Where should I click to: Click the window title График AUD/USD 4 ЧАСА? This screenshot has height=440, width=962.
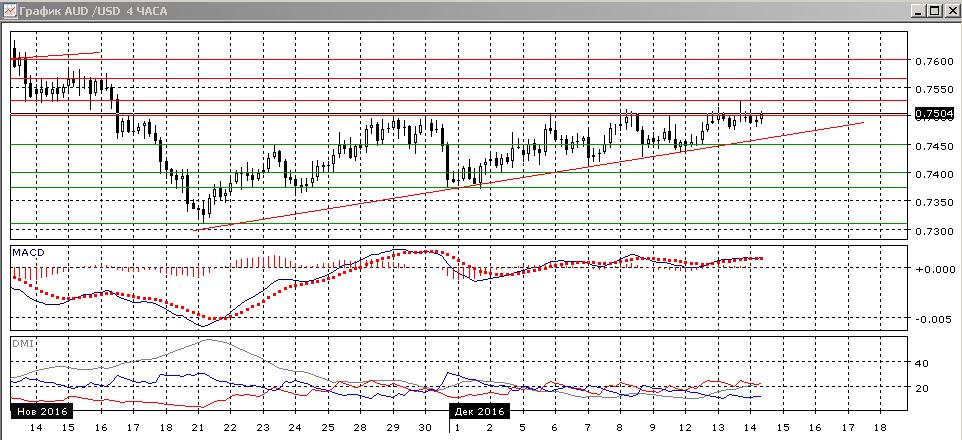(x=92, y=11)
